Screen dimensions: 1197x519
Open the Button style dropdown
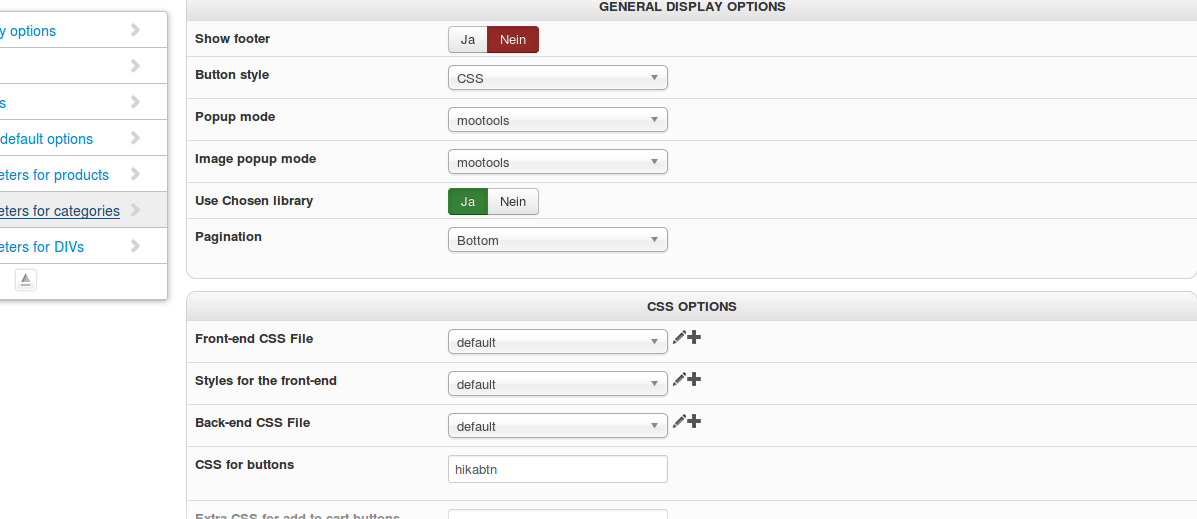pos(557,78)
